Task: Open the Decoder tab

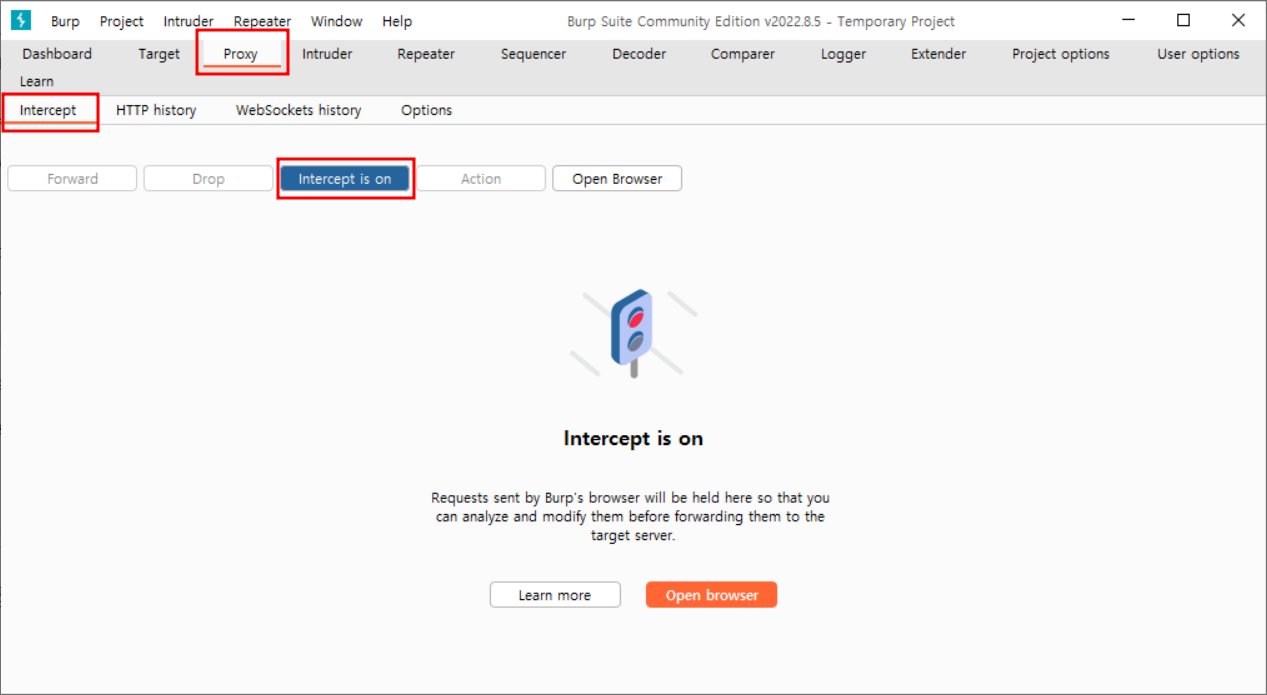Action: pos(639,54)
